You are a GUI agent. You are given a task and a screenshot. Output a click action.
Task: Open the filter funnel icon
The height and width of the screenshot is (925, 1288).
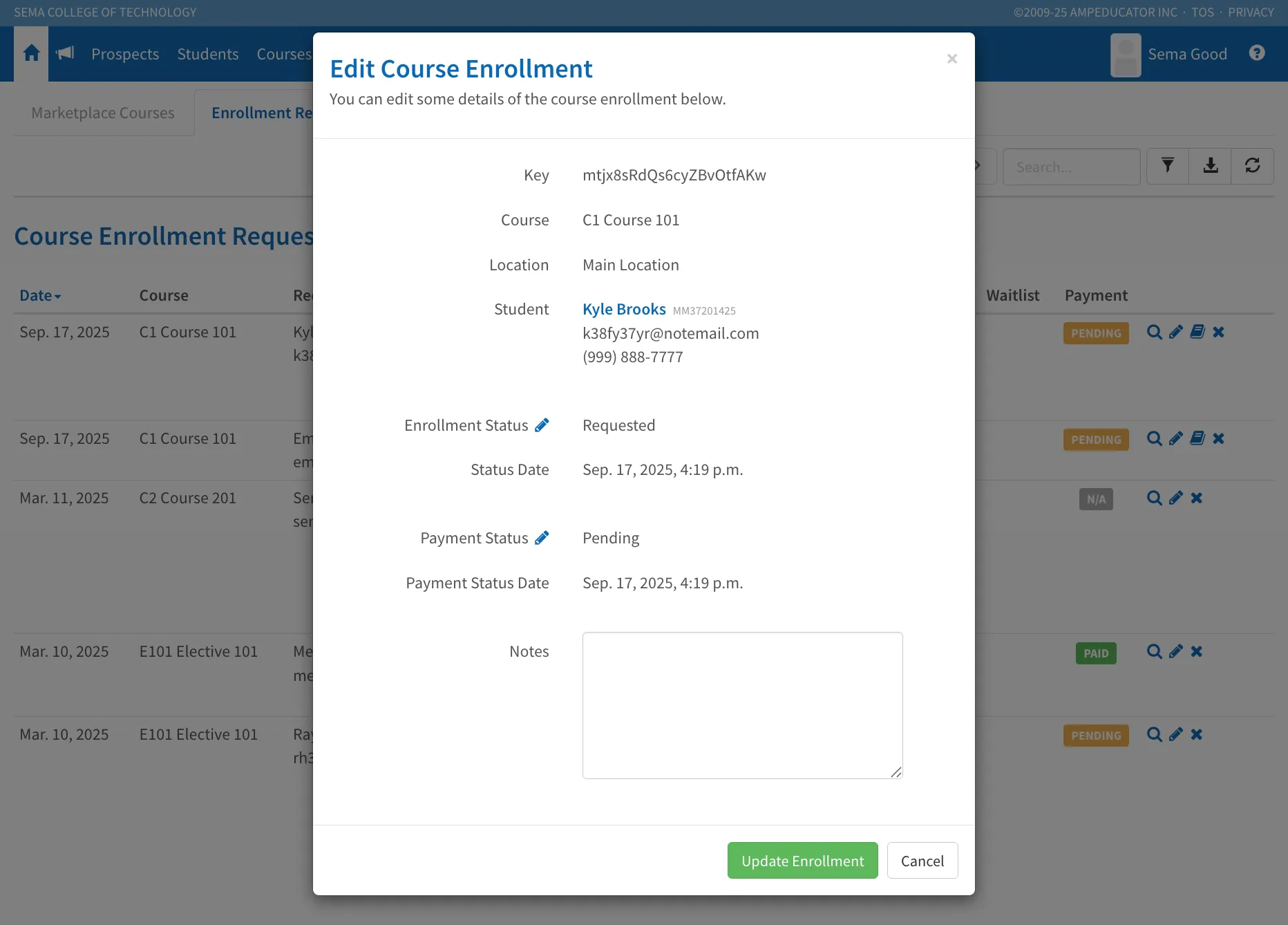click(1168, 166)
